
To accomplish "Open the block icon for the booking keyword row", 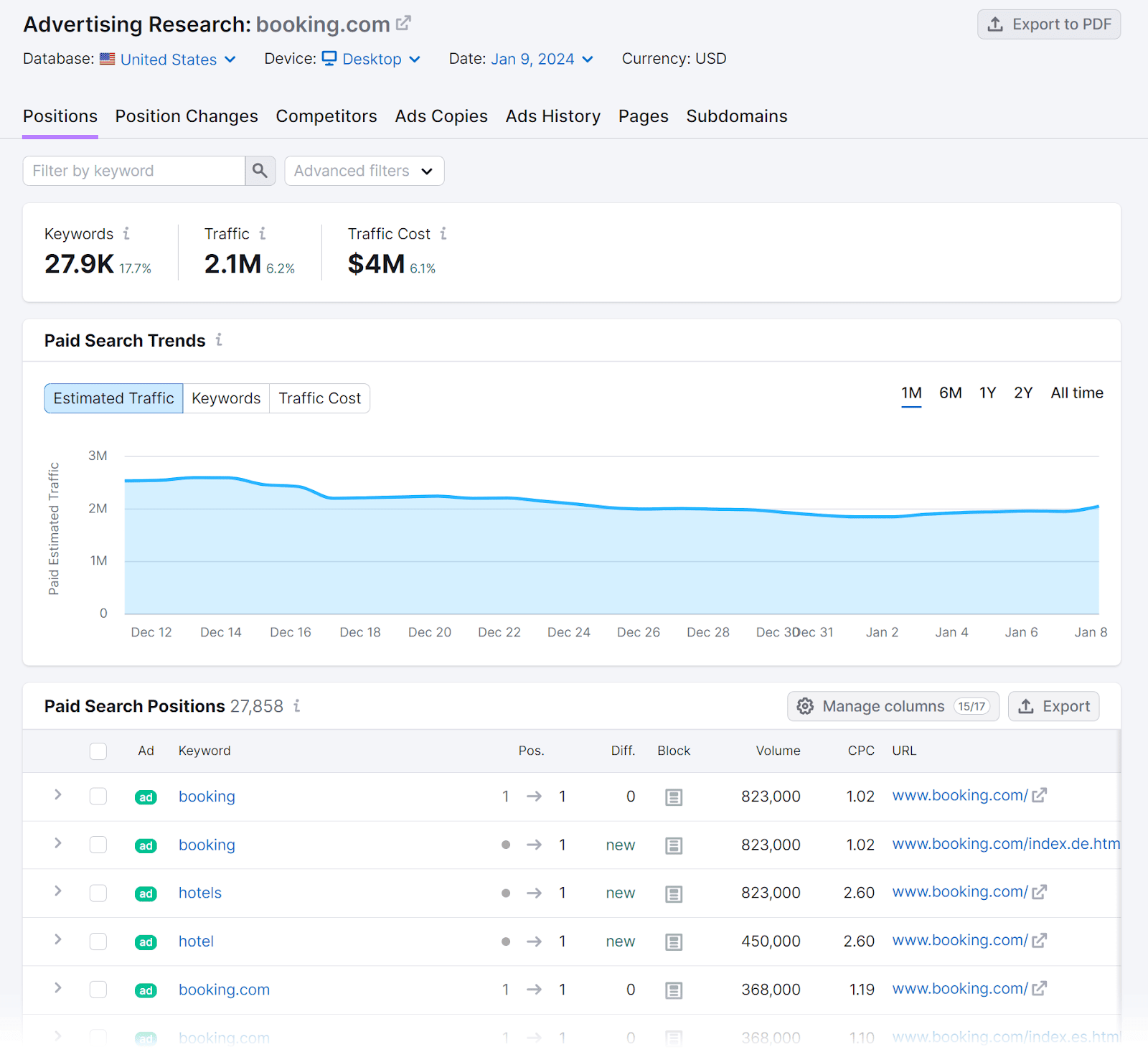I will click(674, 797).
